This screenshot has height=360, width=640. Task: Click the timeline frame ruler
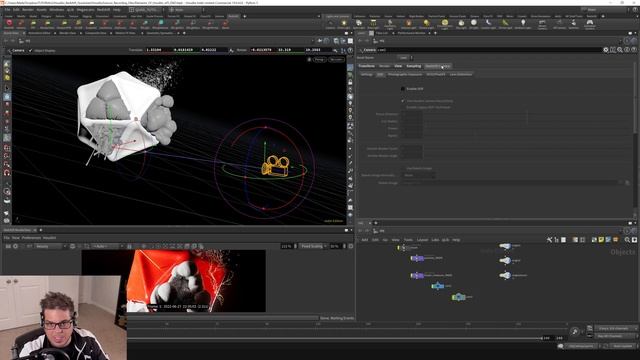pyautogui.click(x=347, y=325)
